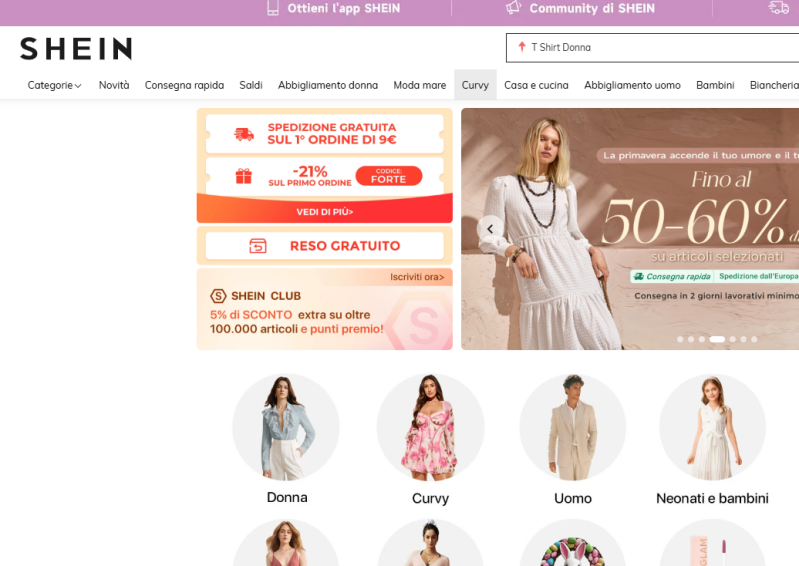Click the Neonati e bambini label
The width and height of the screenshot is (799, 566).
coord(712,498)
